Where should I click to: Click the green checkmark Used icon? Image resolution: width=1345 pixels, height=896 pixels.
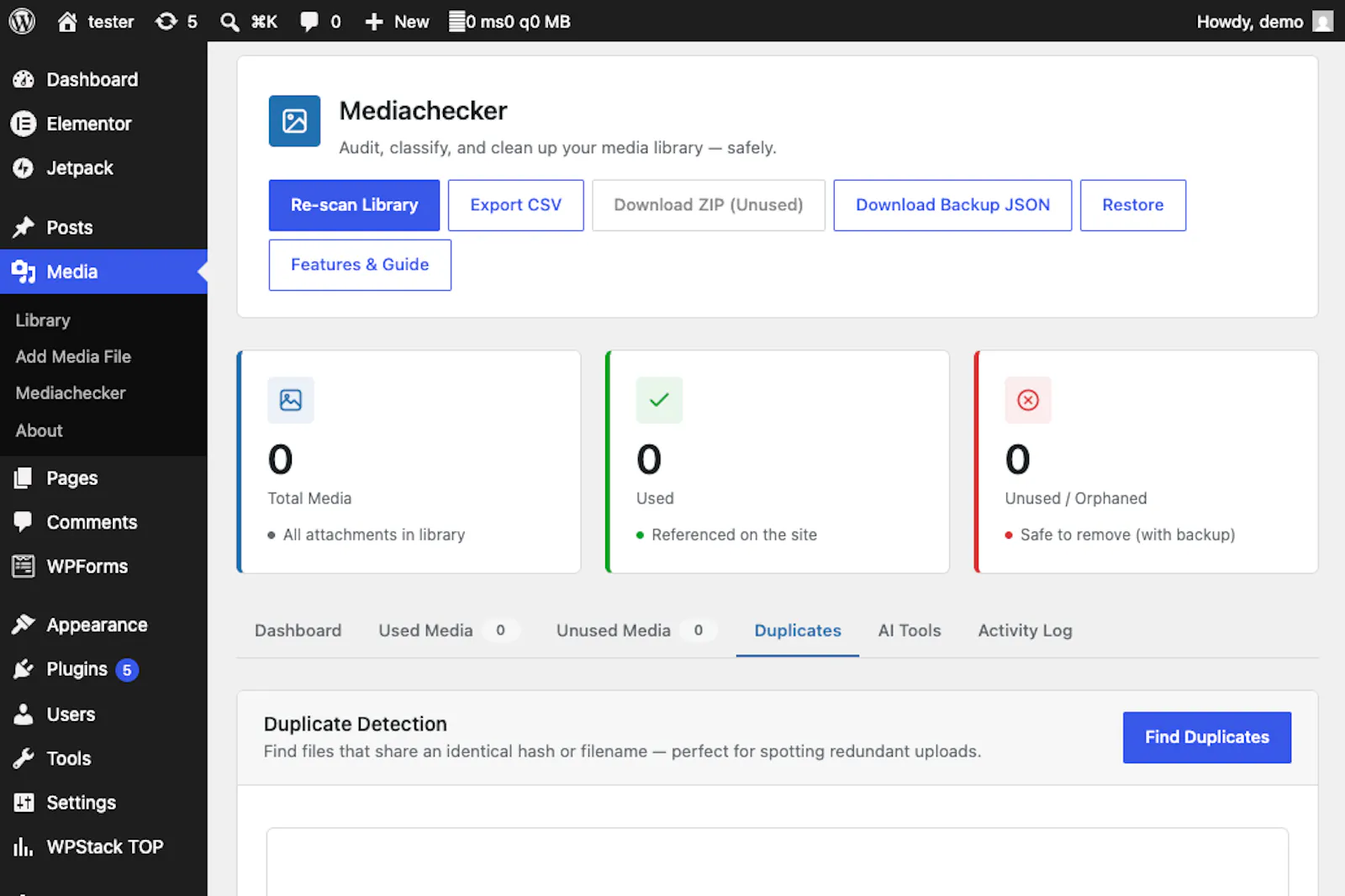coord(659,400)
